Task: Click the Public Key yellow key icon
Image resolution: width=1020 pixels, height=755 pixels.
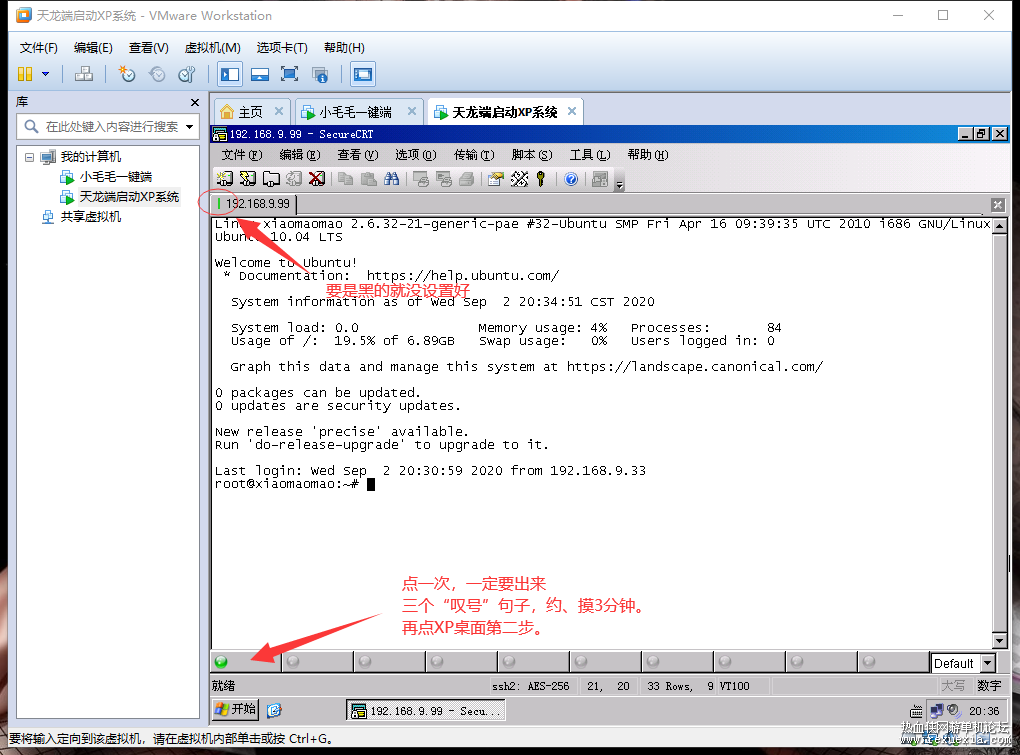Action: (541, 179)
